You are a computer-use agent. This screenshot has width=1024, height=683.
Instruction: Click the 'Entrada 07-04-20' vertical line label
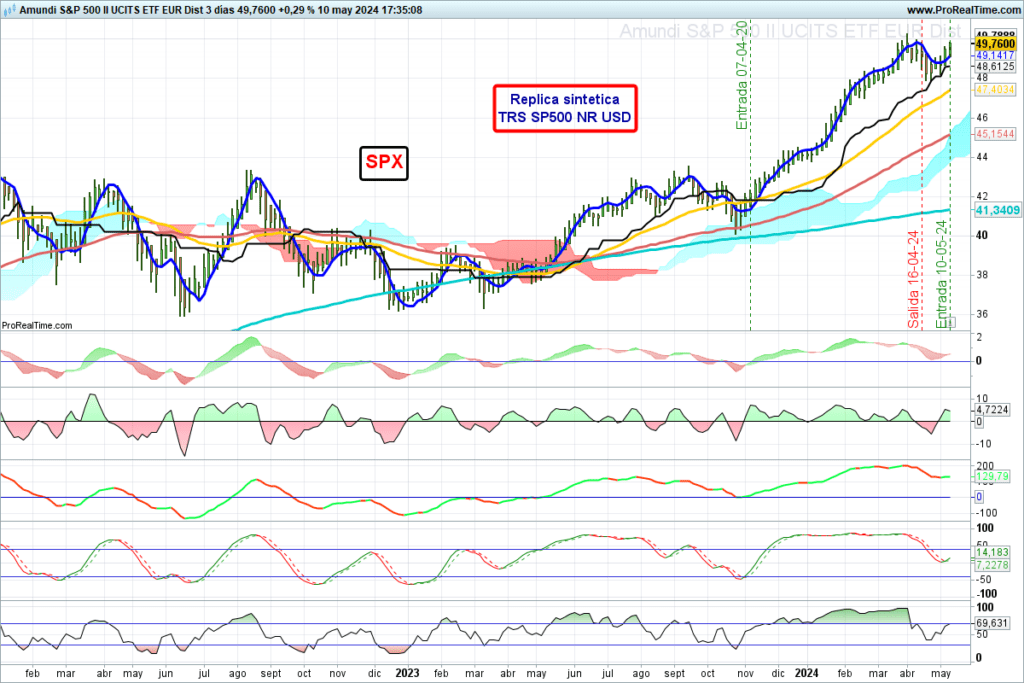(742, 75)
